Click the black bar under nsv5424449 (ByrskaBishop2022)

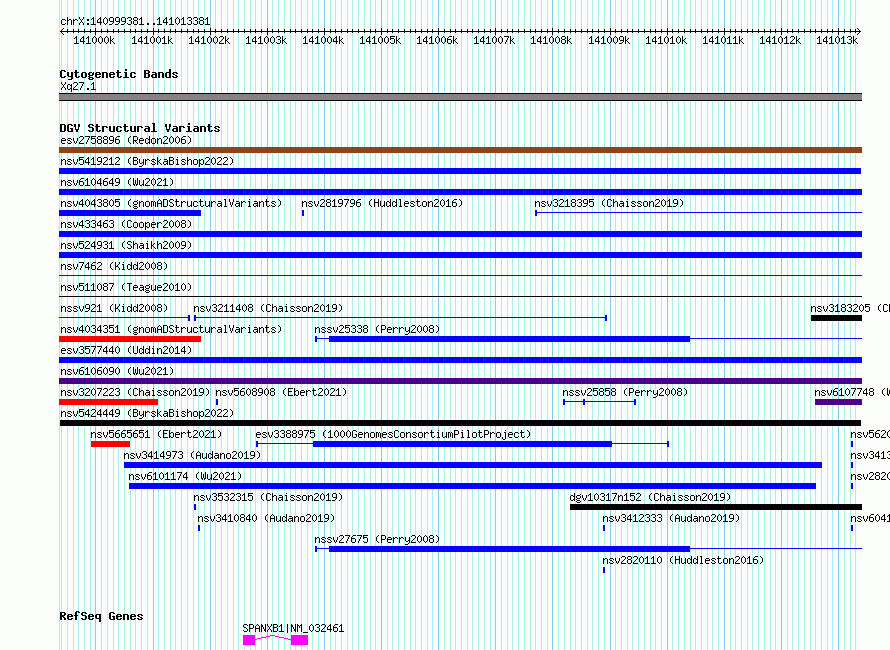(x=460, y=423)
